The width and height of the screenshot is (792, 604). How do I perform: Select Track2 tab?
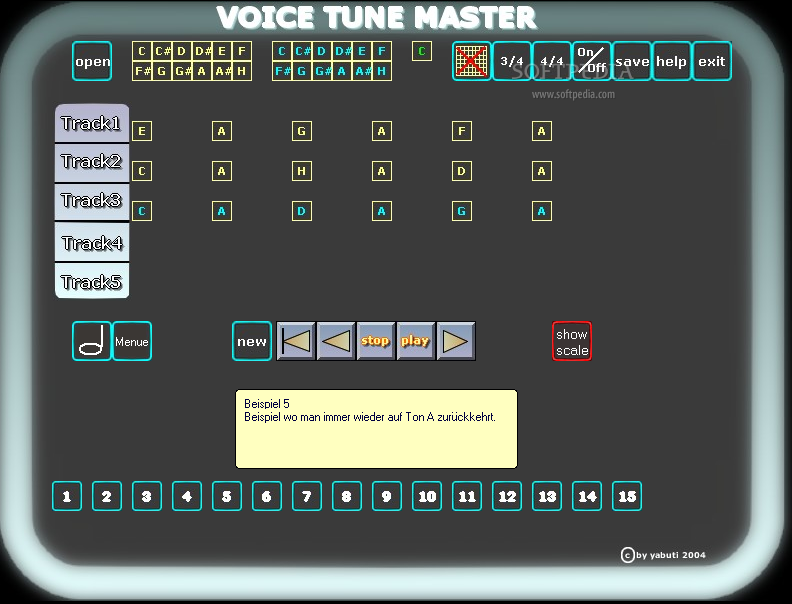(92, 162)
